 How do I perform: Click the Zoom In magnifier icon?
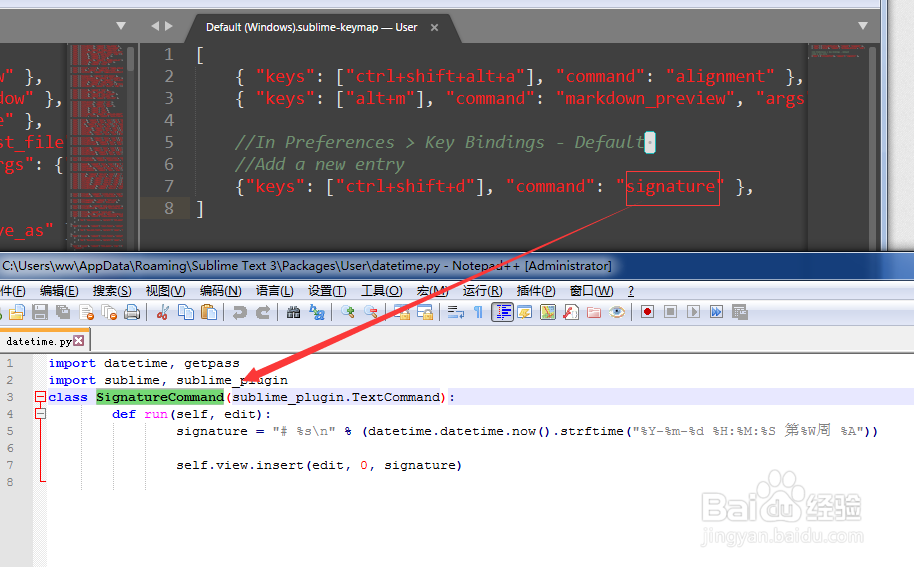(347, 312)
